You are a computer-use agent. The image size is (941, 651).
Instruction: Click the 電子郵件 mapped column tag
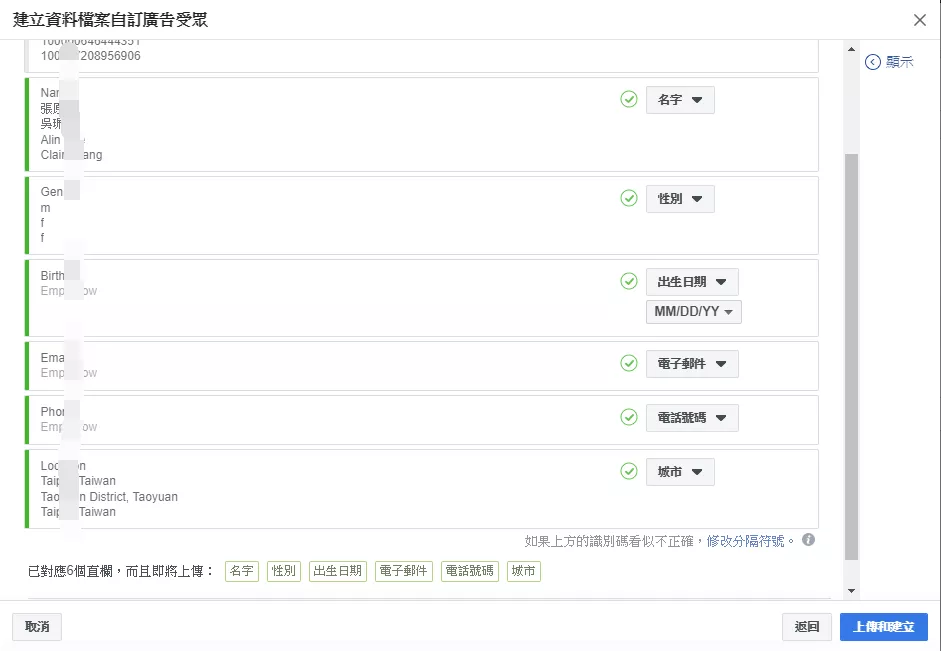pyautogui.click(x=404, y=571)
